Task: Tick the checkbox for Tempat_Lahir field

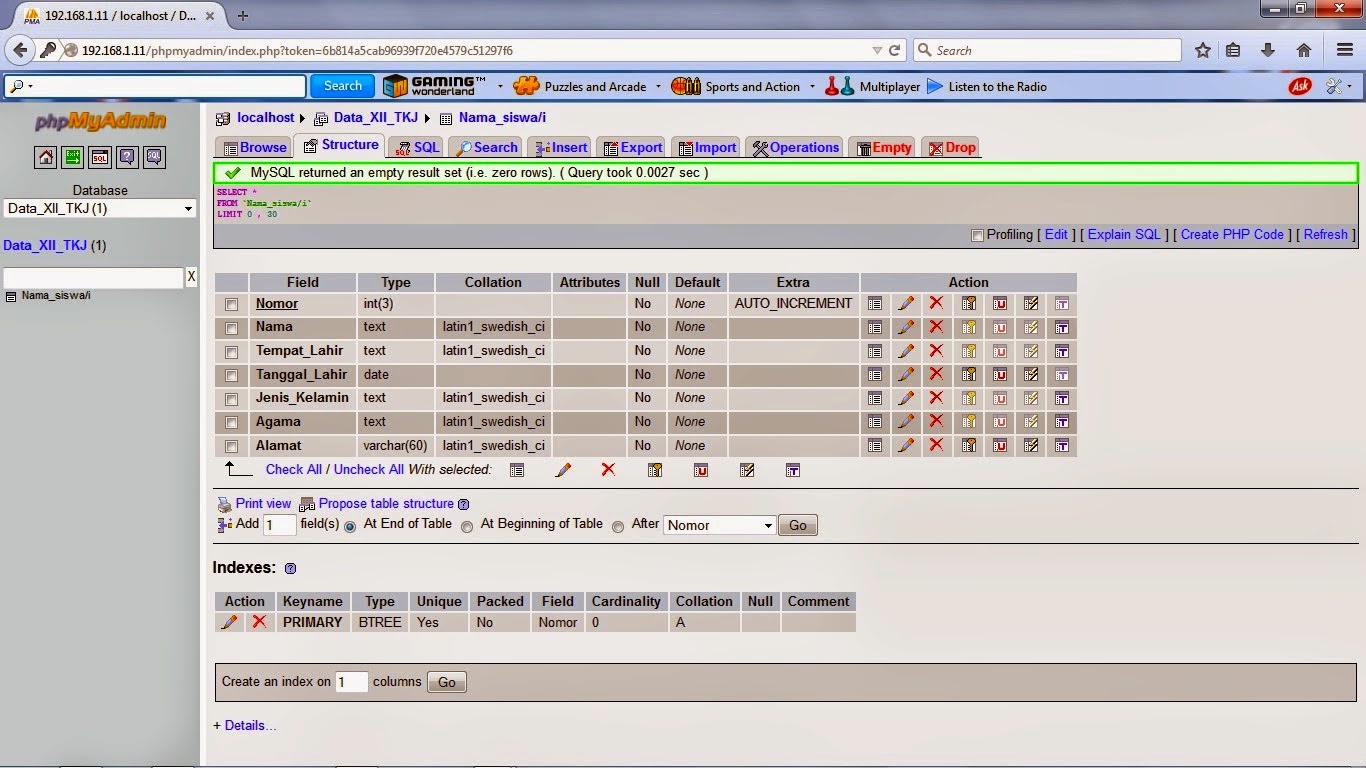Action: 232,352
